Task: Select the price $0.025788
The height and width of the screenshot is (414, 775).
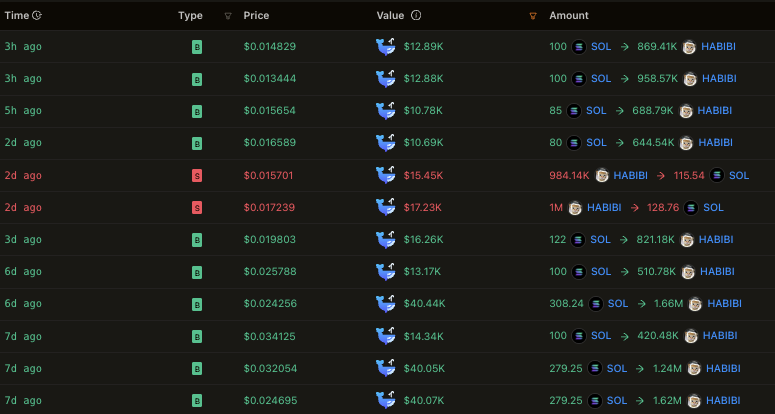Action: point(270,272)
